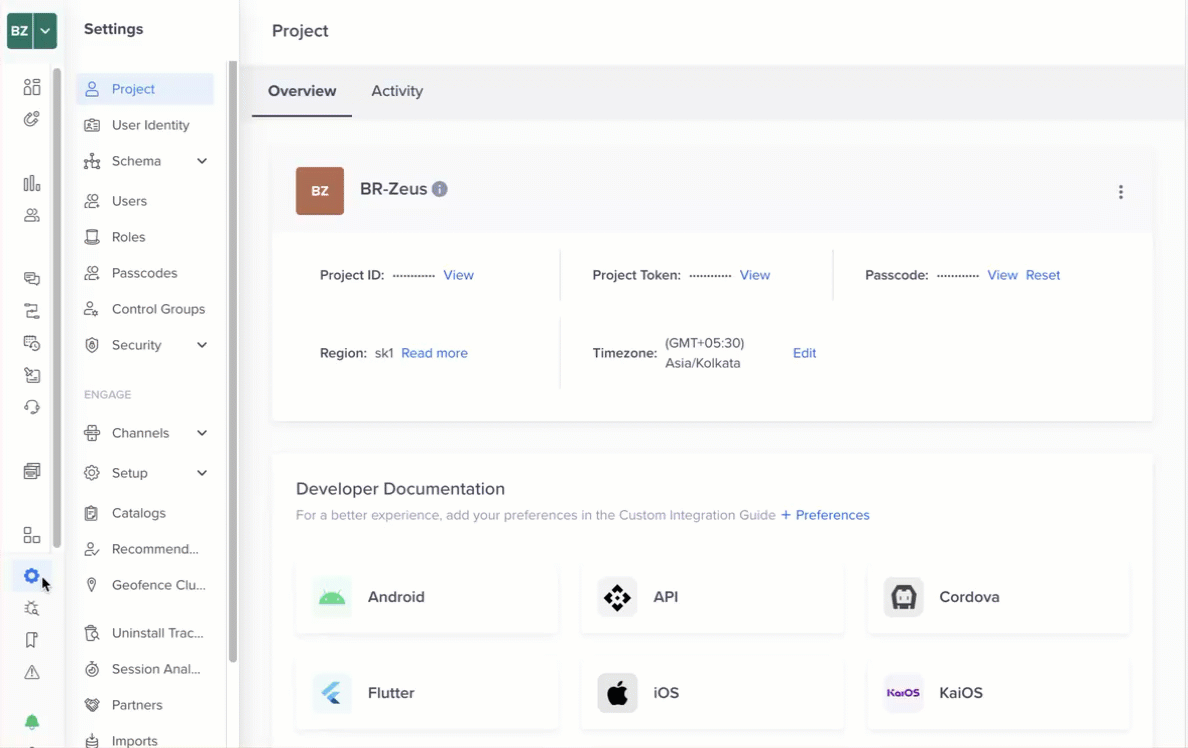
Task: Switch to the Overview tab
Action: pos(302,91)
